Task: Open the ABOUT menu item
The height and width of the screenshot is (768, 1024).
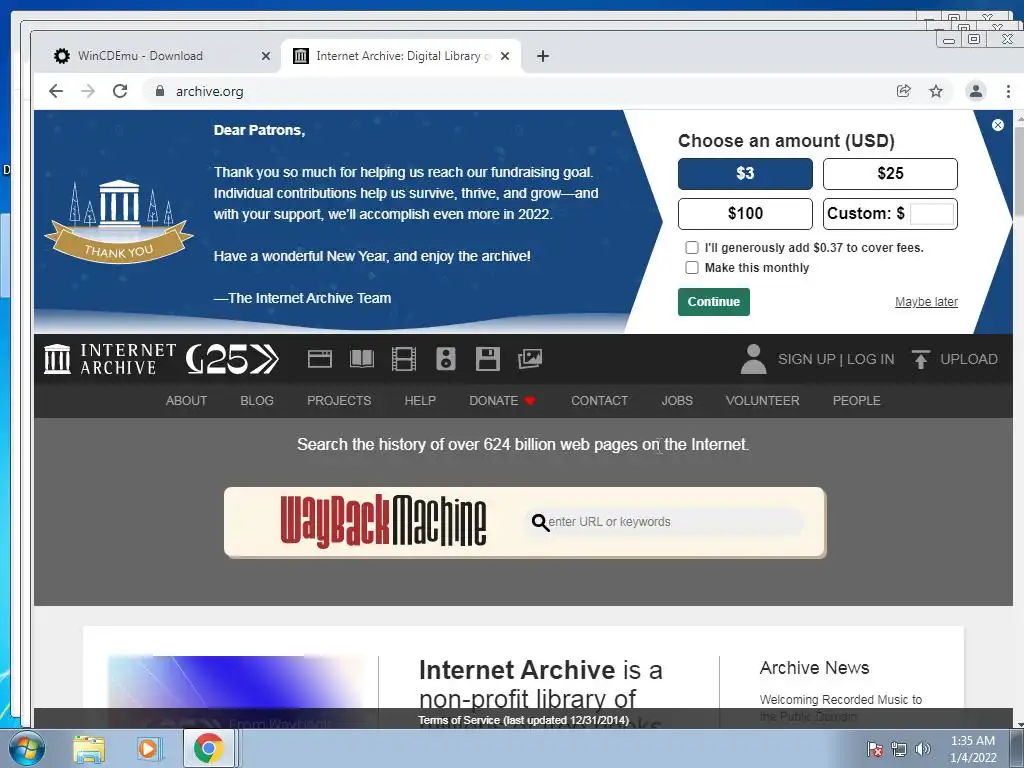Action: point(186,400)
